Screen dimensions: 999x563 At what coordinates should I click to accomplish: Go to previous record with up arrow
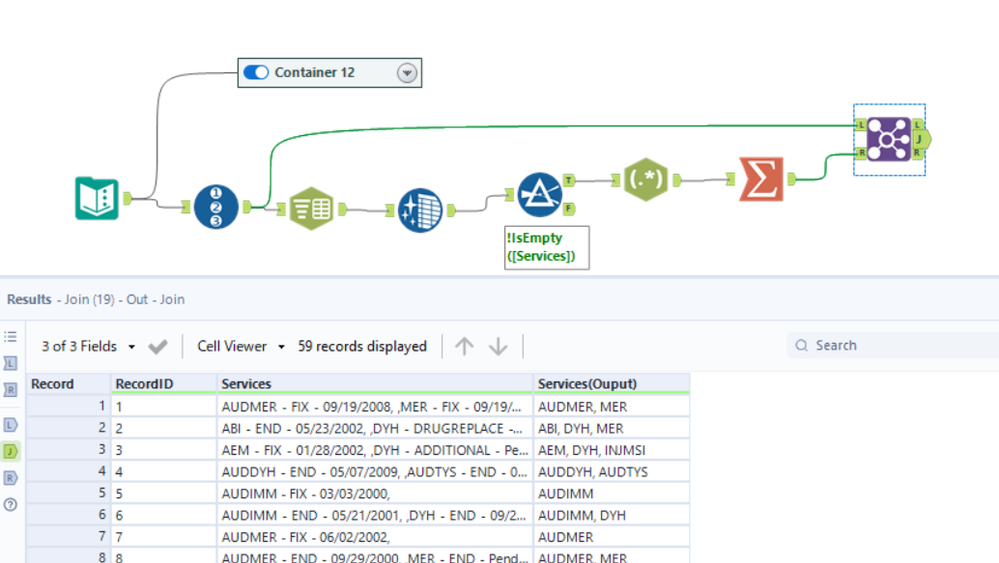pyautogui.click(x=464, y=346)
